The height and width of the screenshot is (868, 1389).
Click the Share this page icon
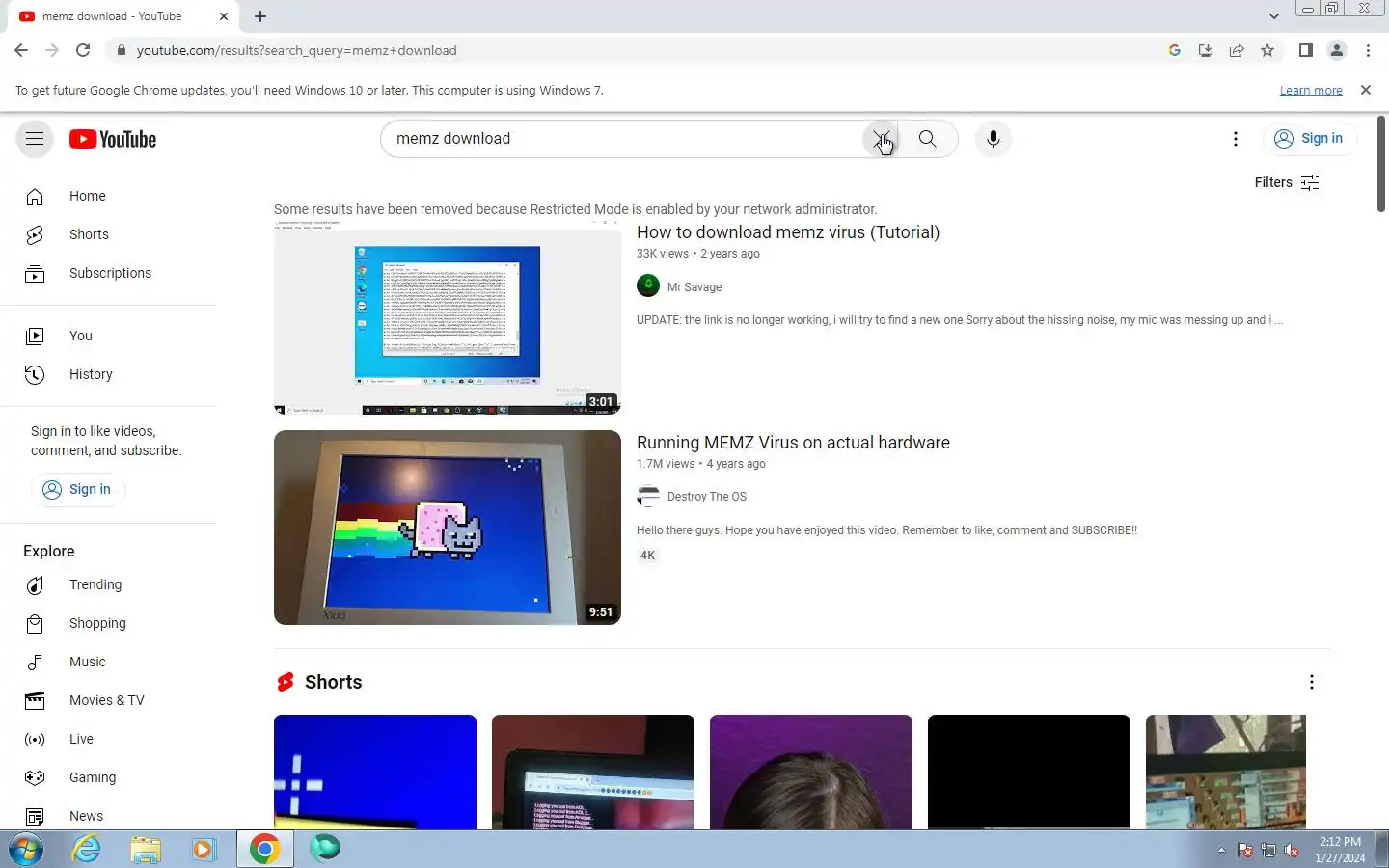[x=1237, y=50]
